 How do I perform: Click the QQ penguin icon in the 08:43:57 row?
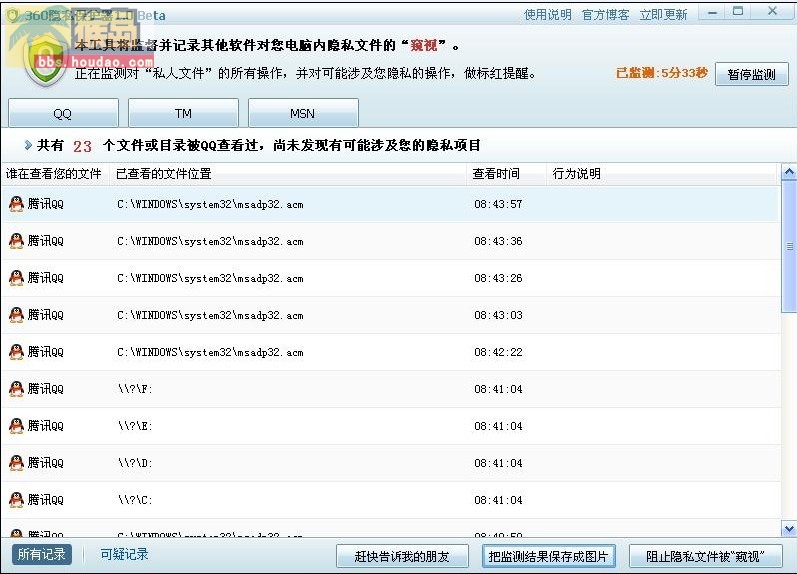(x=16, y=204)
